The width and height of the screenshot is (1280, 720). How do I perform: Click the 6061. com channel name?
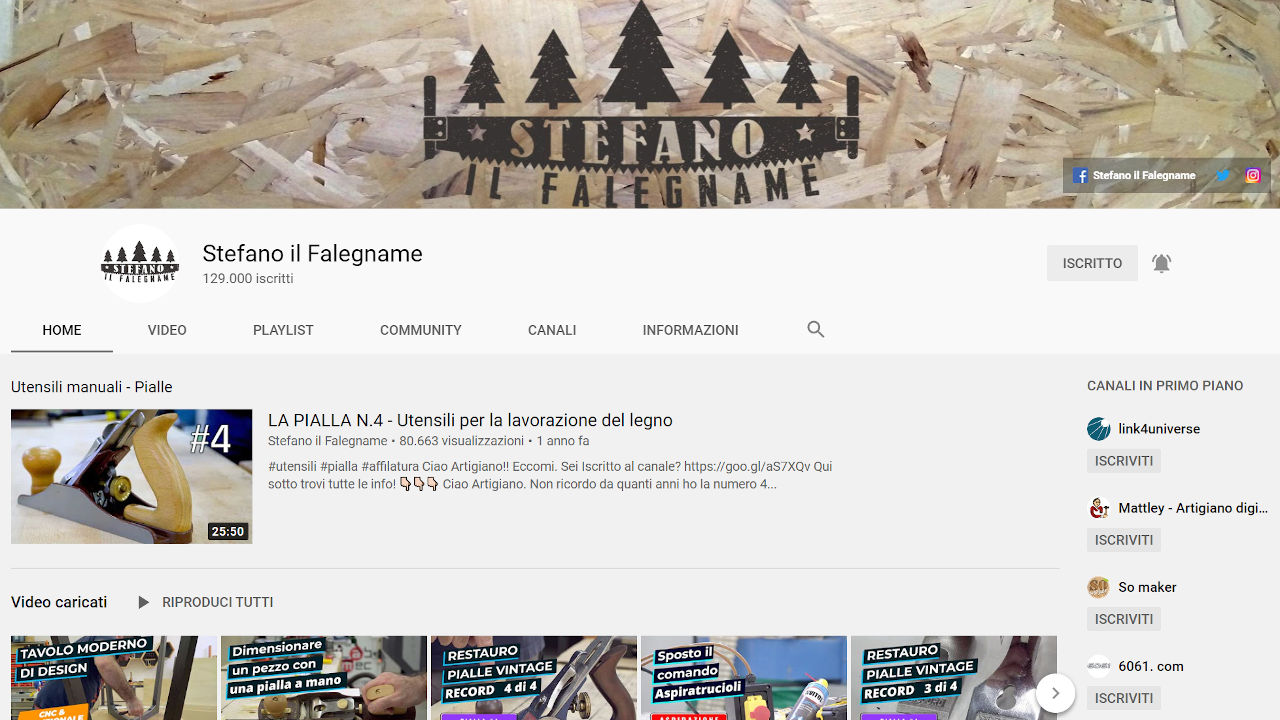(x=1151, y=666)
